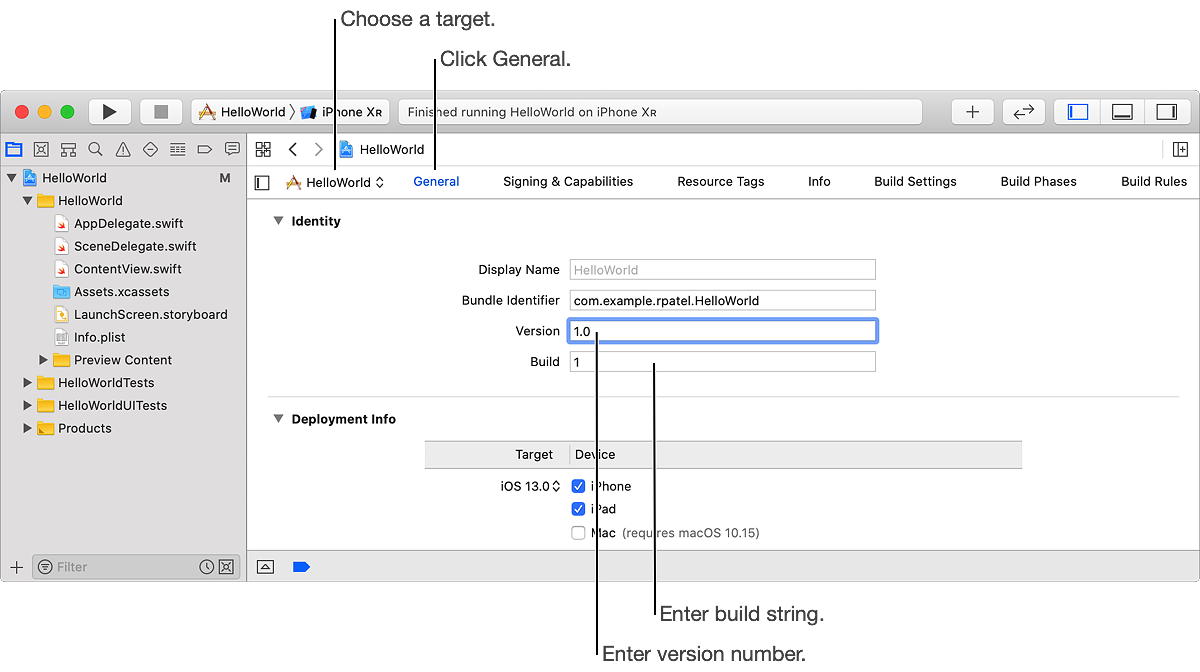1200x672 pixels.
Task: Add an editor with the split button
Action: [x=1180, y=149]
